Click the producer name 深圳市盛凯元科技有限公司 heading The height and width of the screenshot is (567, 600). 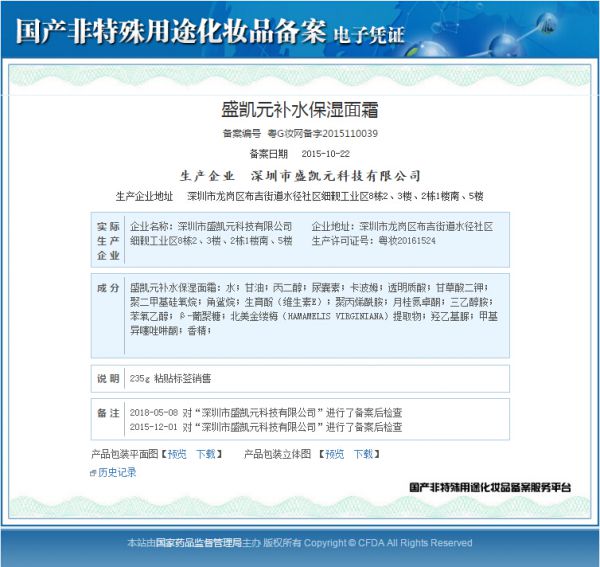pos(336,176)
